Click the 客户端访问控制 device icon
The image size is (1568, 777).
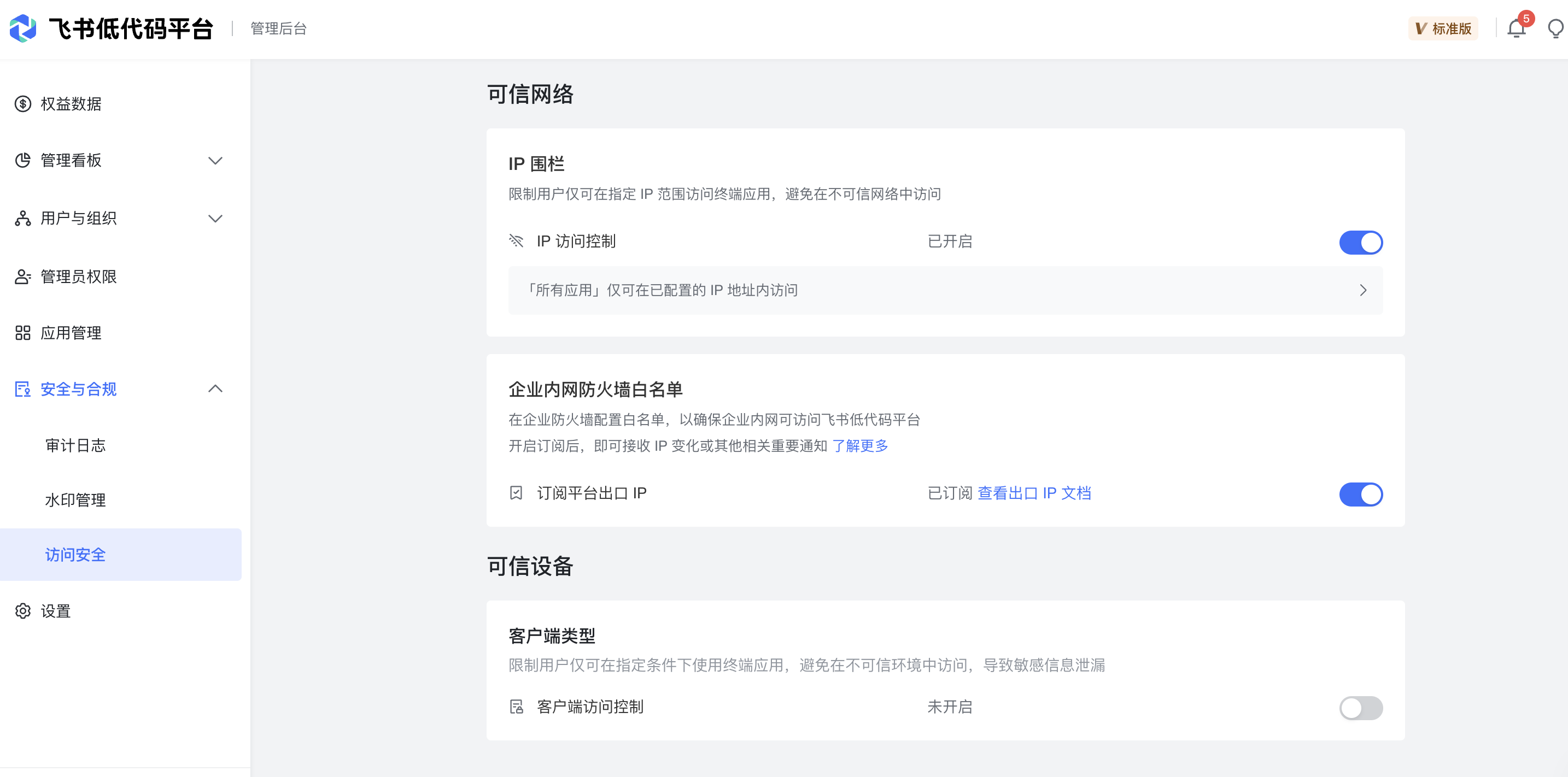[516, 706]
